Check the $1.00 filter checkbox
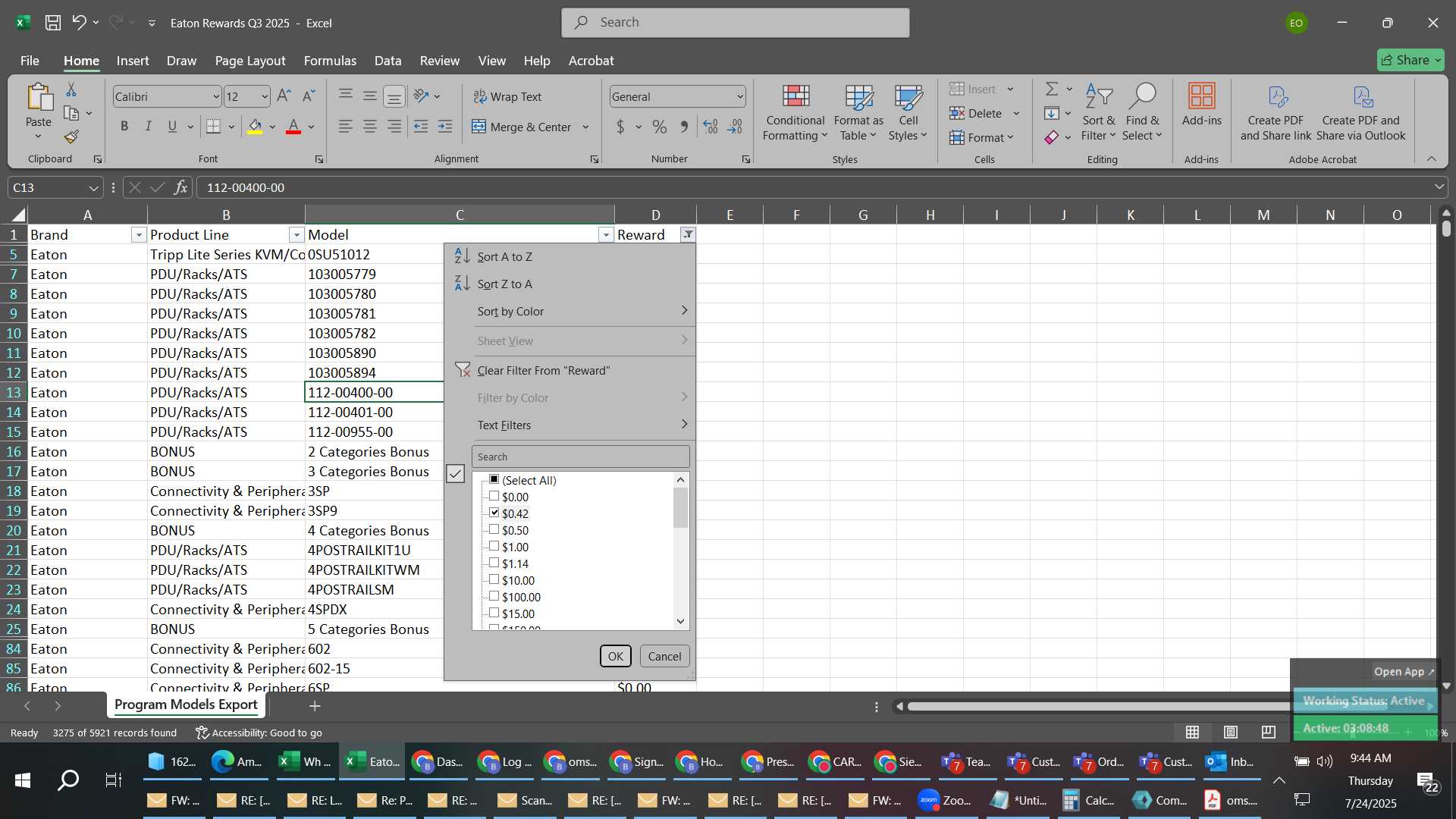 494,546
